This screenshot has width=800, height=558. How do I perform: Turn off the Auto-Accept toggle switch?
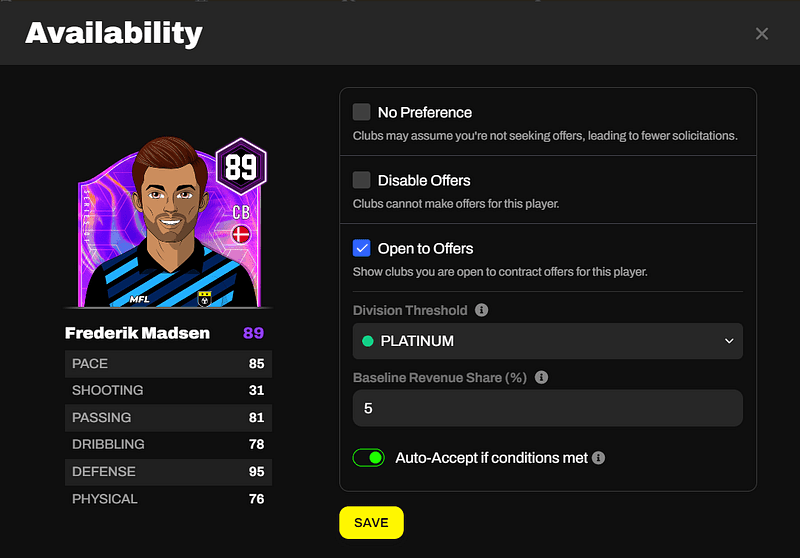point(368,458)
